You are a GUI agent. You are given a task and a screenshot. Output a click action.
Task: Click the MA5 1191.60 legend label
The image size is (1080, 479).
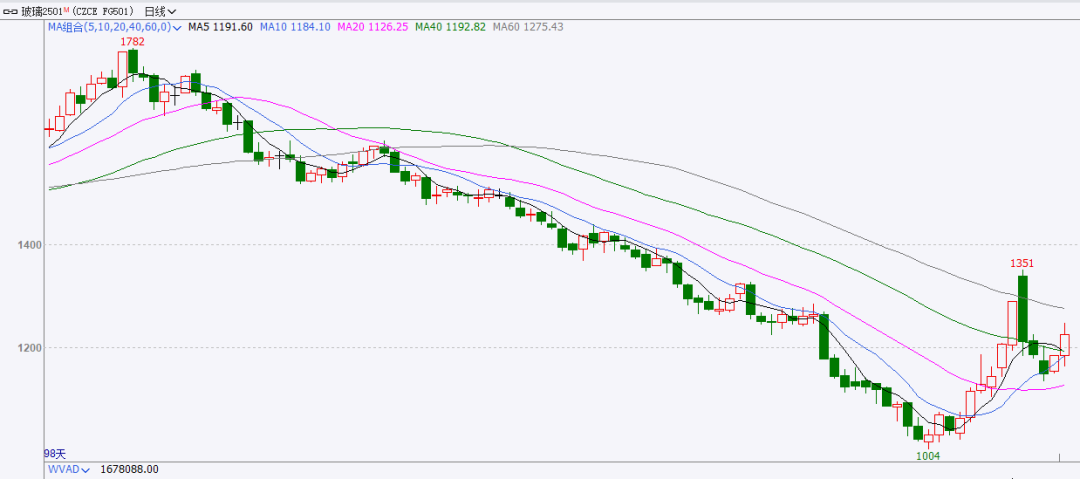coord(220,27)
